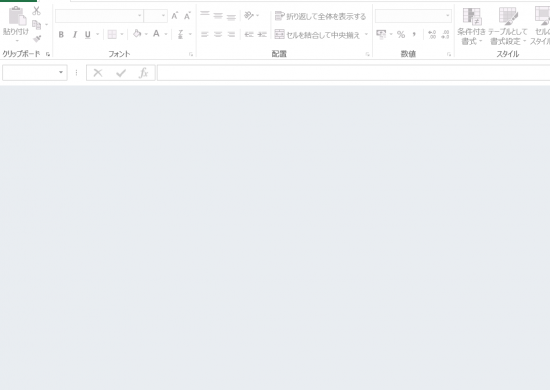Click the Align Left icon
The height and width of the screenshot is (390, 550).
click(205, 34)
